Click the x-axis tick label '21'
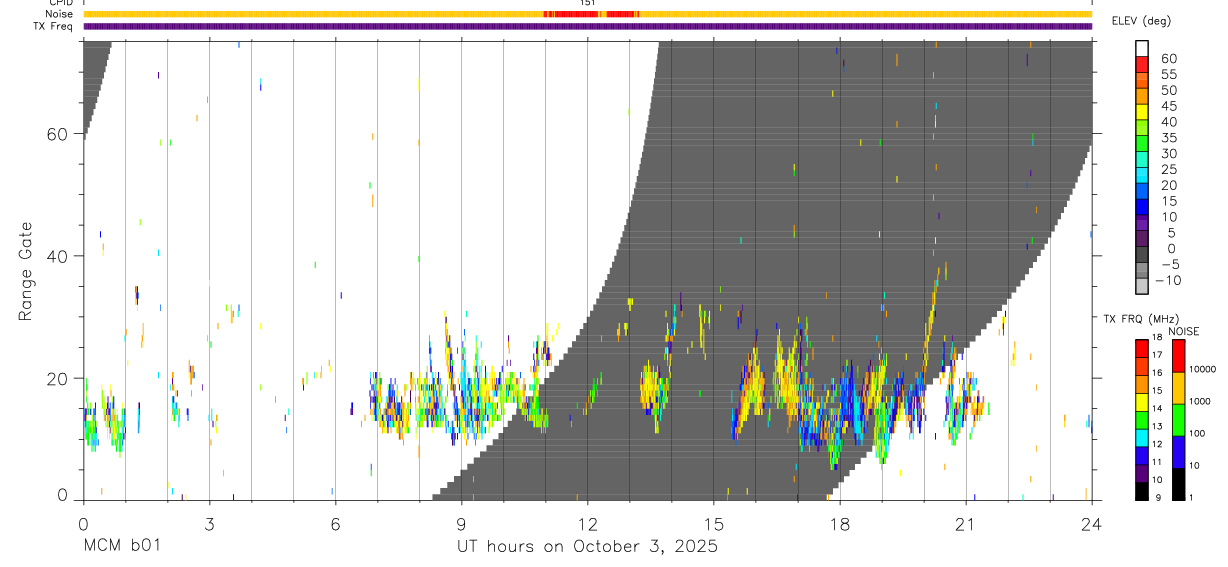This screenshot has width=1228, height=567. pyautogui.click(x=965, y=523)
